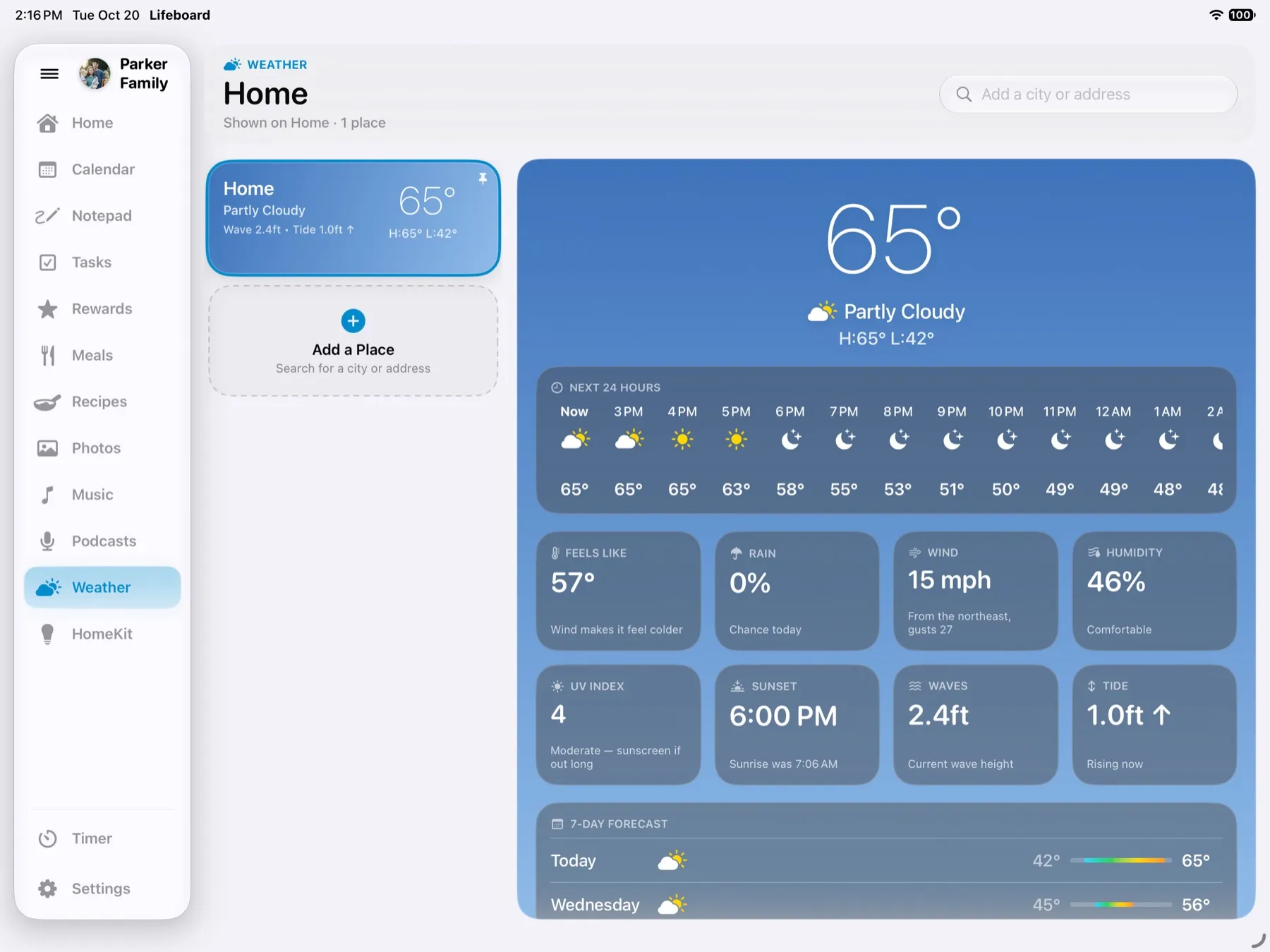Open the Sunset 6:00 PM tile

coord(797,725)
